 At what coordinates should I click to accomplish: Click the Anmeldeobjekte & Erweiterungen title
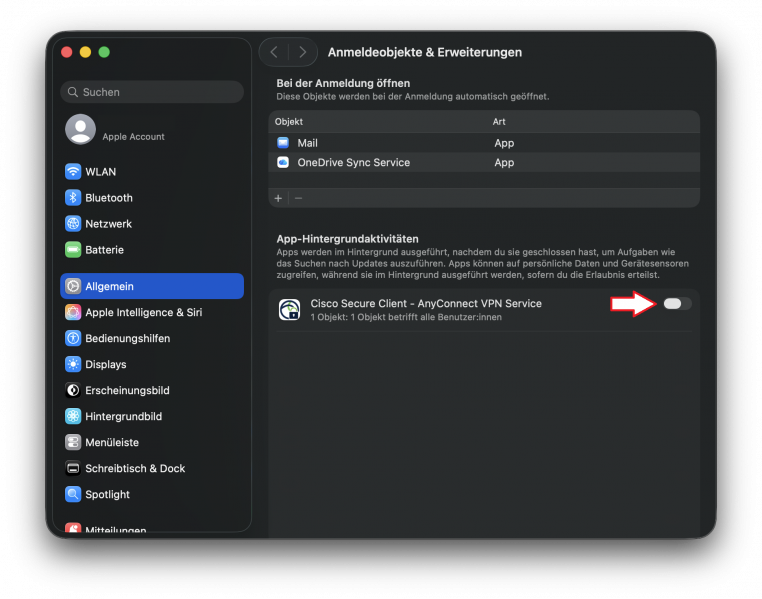pos(425,52)
